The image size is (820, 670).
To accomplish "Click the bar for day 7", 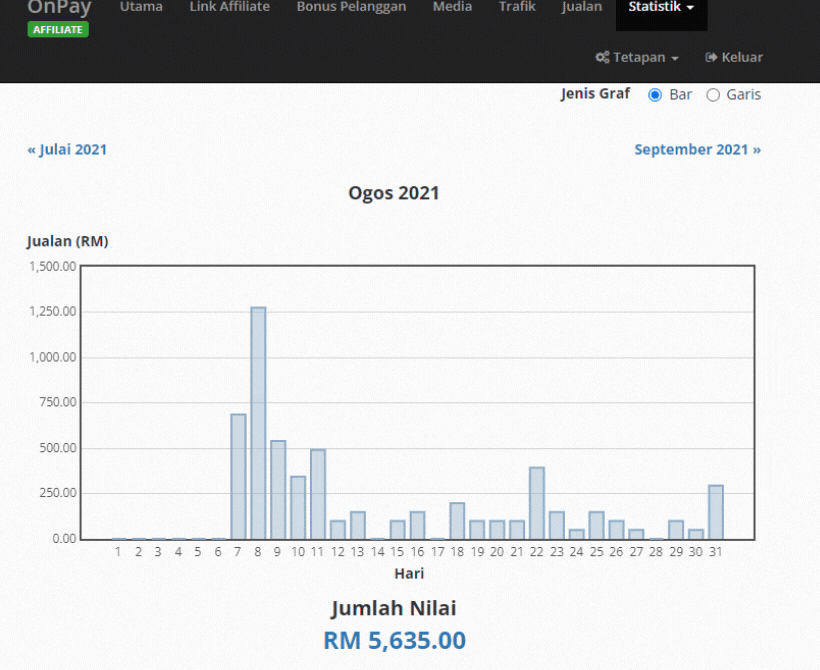I will [238, 477].
